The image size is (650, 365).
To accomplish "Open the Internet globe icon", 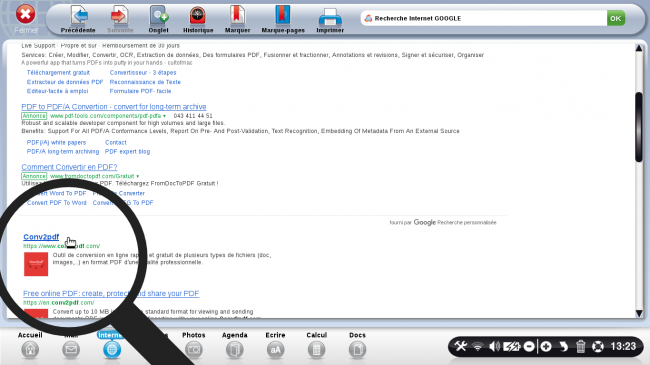I will click(x=112, y=350).
